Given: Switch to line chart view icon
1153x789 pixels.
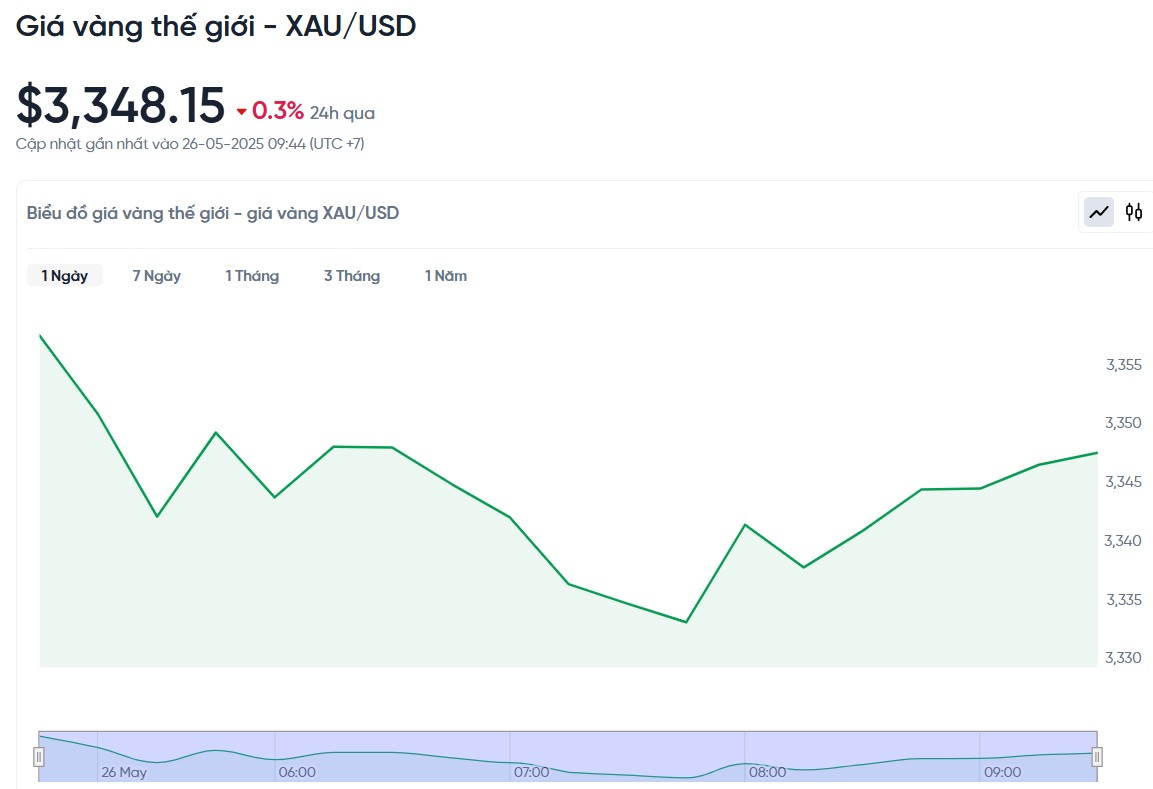Looking at the screenshot, I should coord(1099,213).
